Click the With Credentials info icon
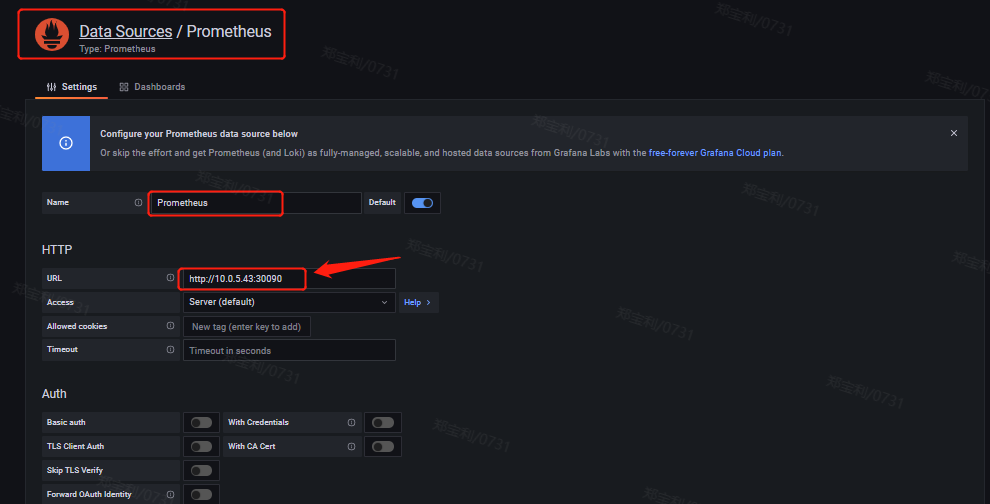This screenshot has height=504, width=990. 351,423
